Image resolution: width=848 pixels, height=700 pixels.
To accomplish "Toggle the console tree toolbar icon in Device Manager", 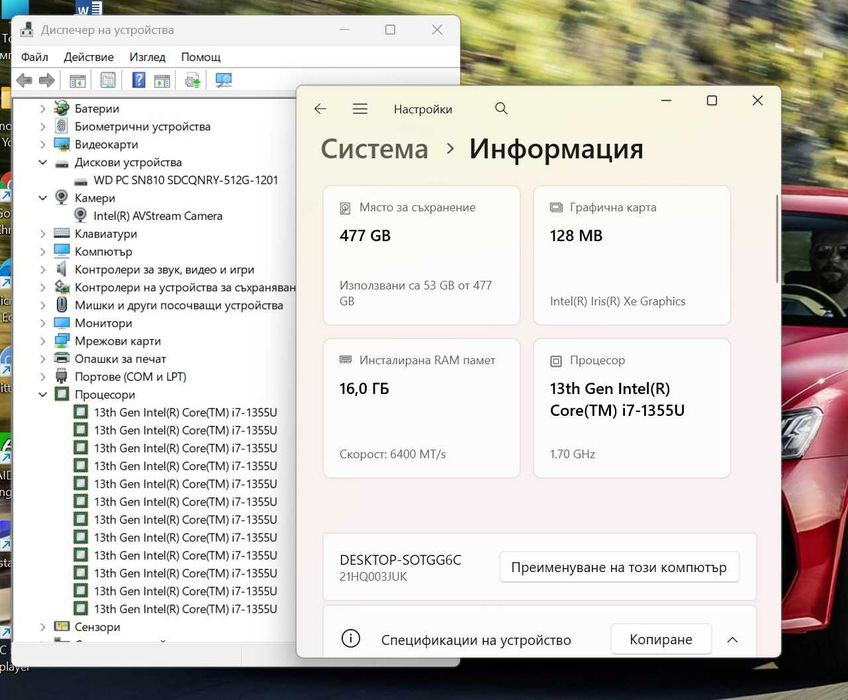I will 78,81.
